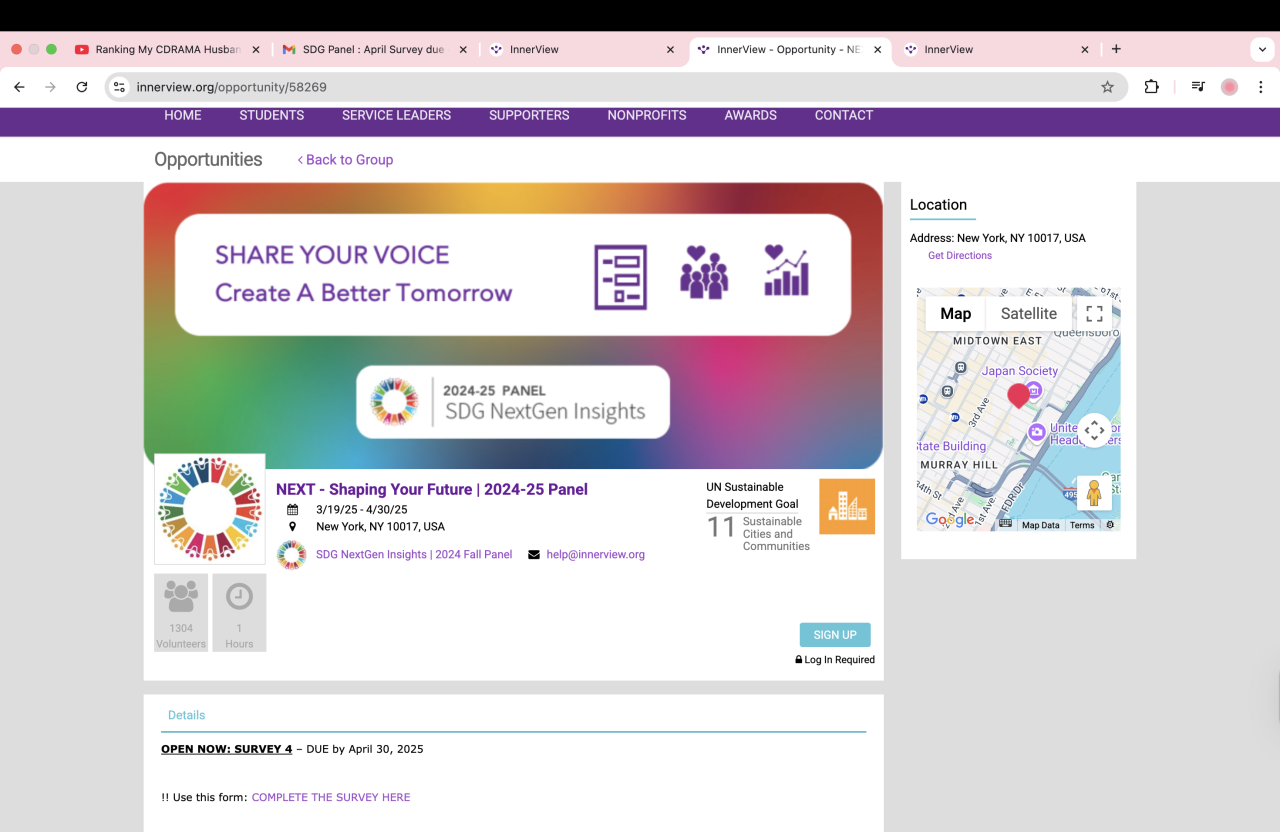This screenshot has height=832, width=1280.
Task: Open SDG NextGen Insights 2024 Fall Panel link
Action: click(414, 555)
